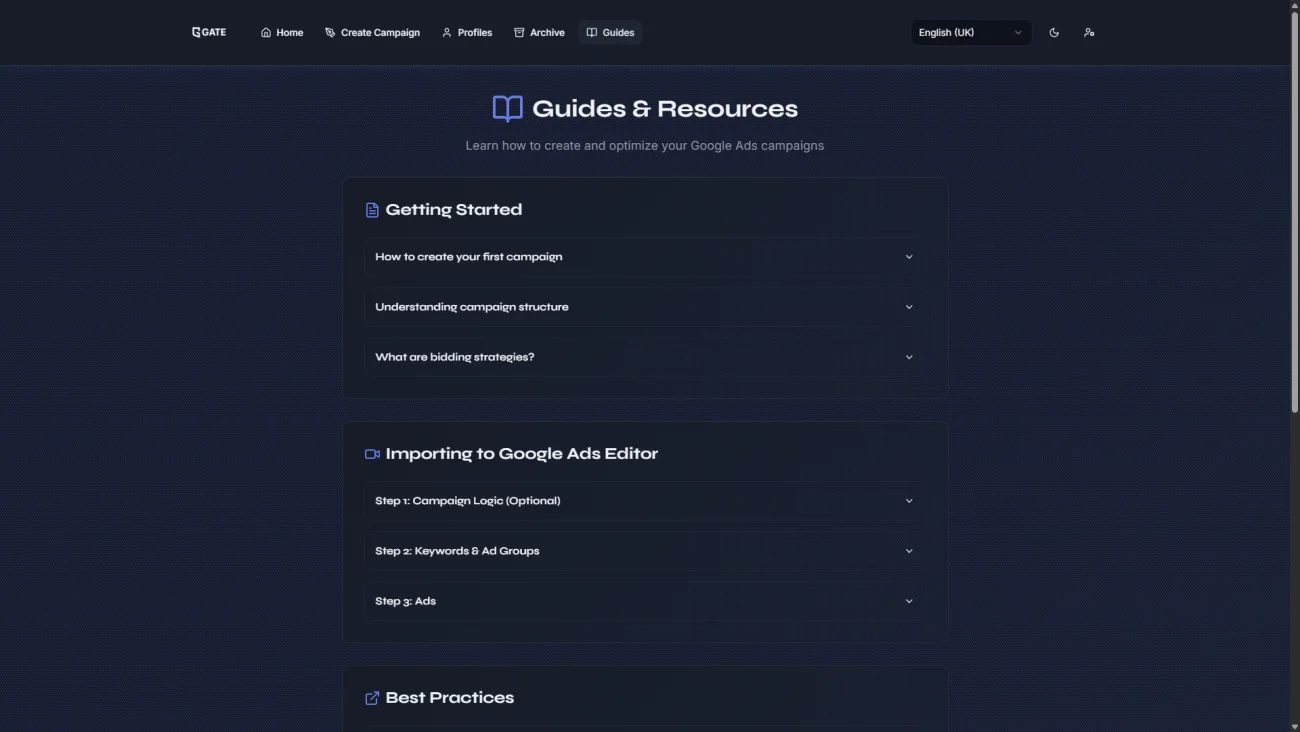This screenshot has width=1300, height=732.
Task: Open the Create Campaign page
Action: 372,33
